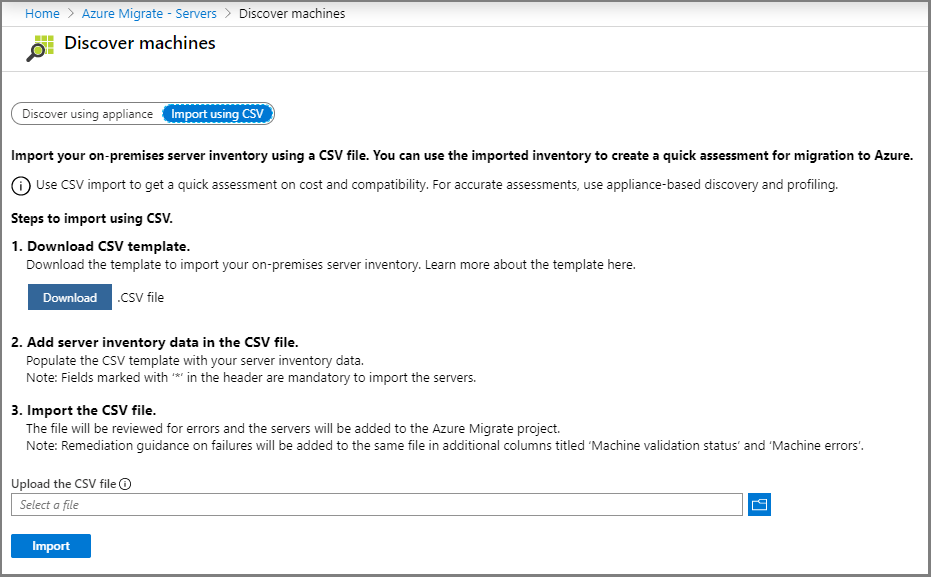Open Azure Migrate - Servers breadcrumb

tap(149, 14)
